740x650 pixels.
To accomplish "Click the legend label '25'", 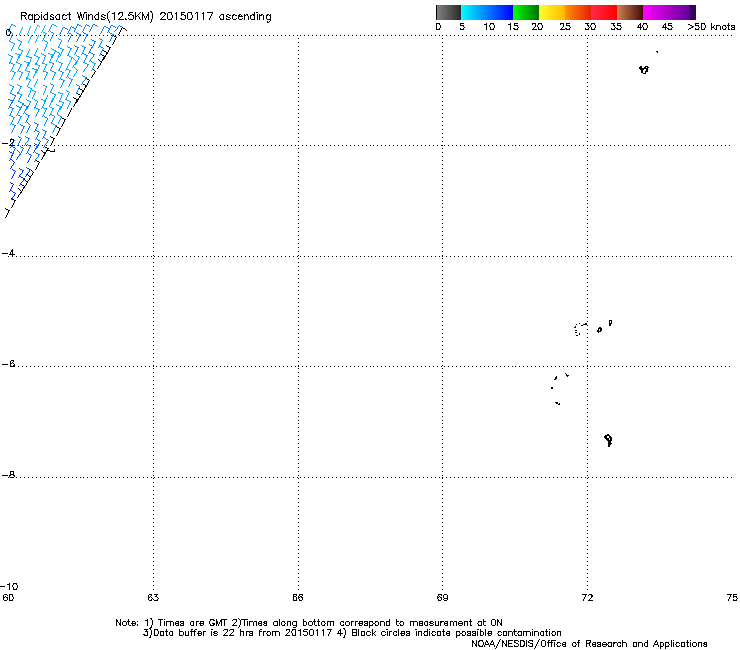I will click(x=565, y=27).
